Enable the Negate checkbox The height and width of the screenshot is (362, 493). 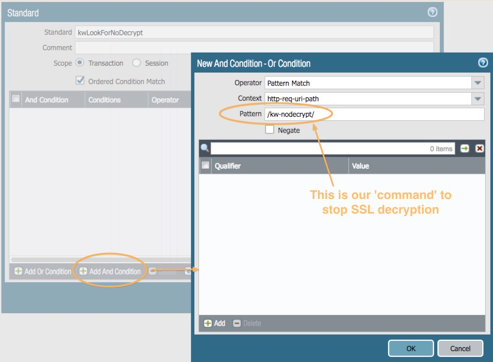click(x=269, y=130)
